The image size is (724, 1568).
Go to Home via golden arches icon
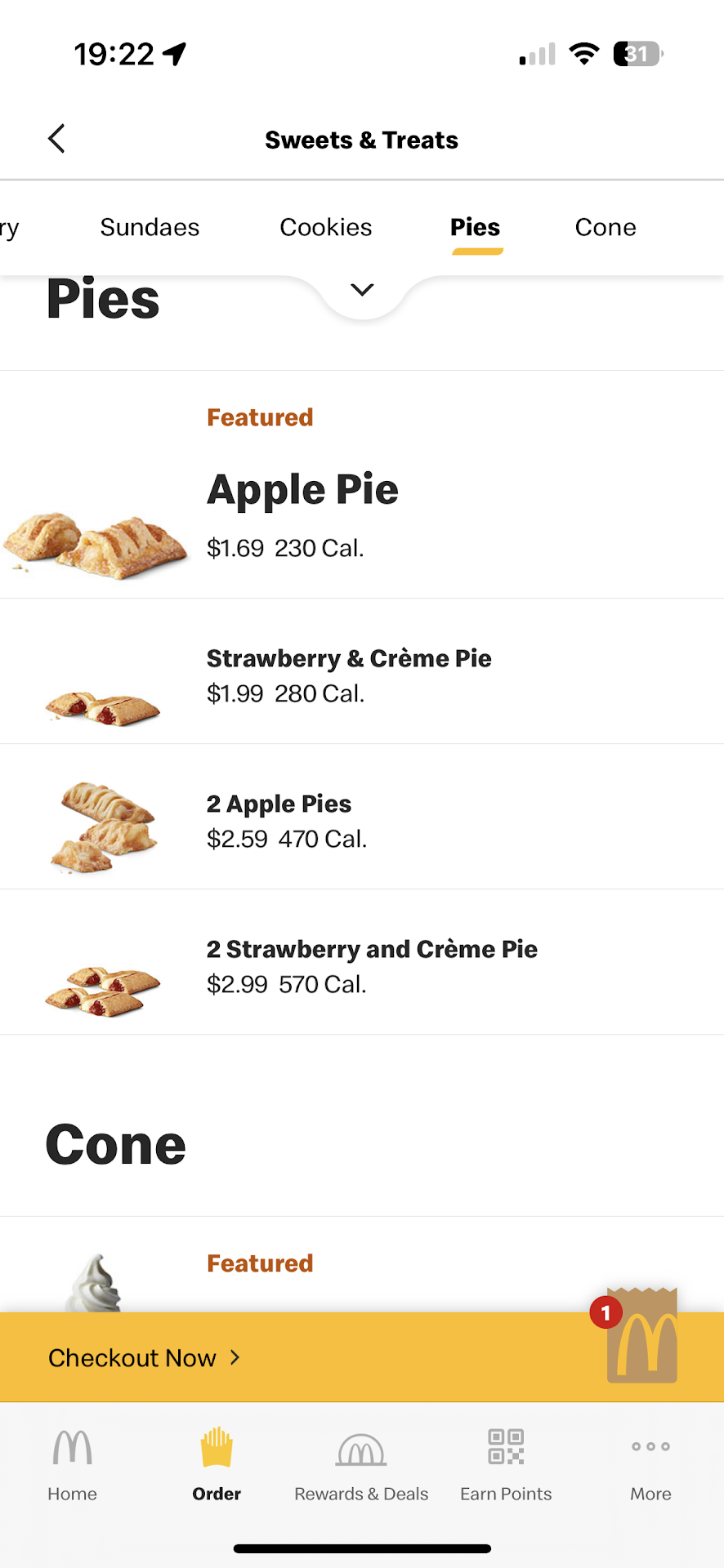coord(72,1448)
